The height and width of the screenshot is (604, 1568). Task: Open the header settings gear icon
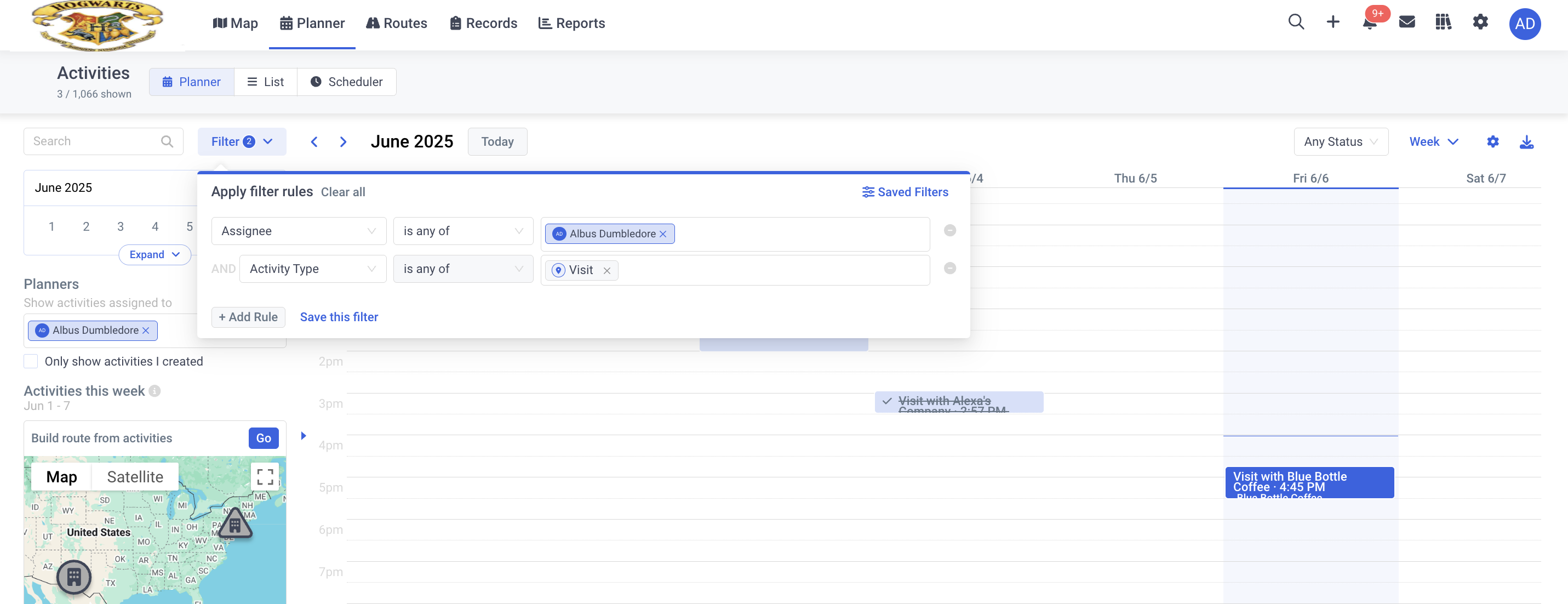click(x=1480, y=22)
